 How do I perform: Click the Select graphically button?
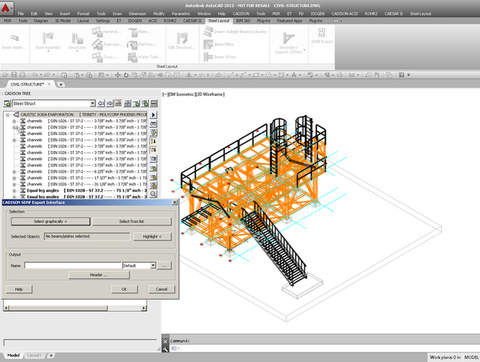pyautogui.click(x=50, y=221)
